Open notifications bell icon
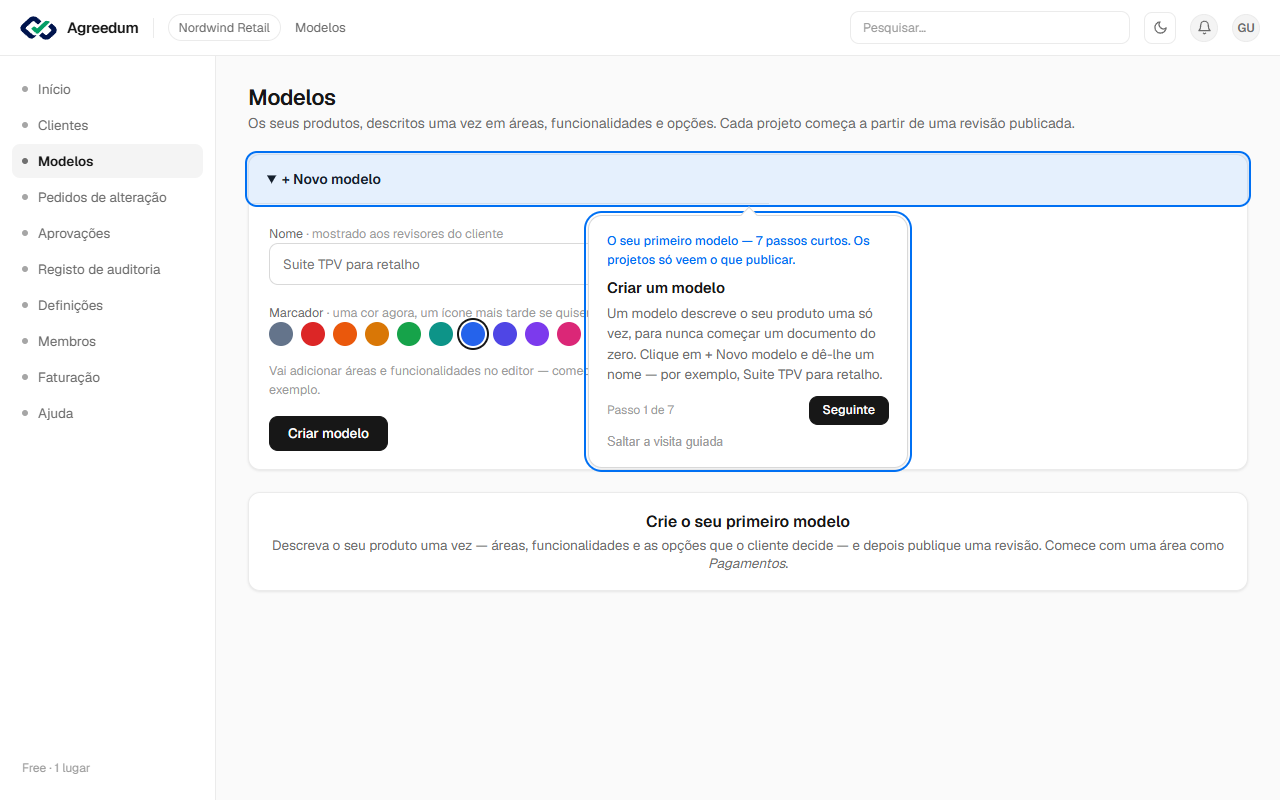This screenshot has width=1280, height=800. click(1204, 28)
